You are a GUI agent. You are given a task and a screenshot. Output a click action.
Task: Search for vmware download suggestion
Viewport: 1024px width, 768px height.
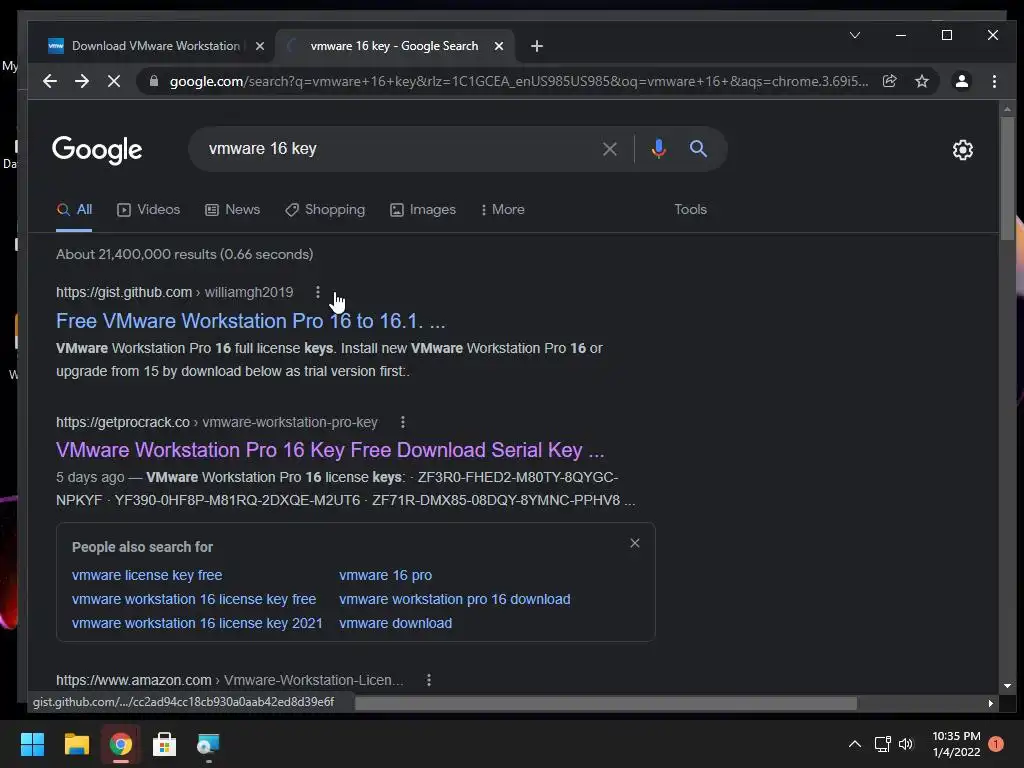click(395, 623)
